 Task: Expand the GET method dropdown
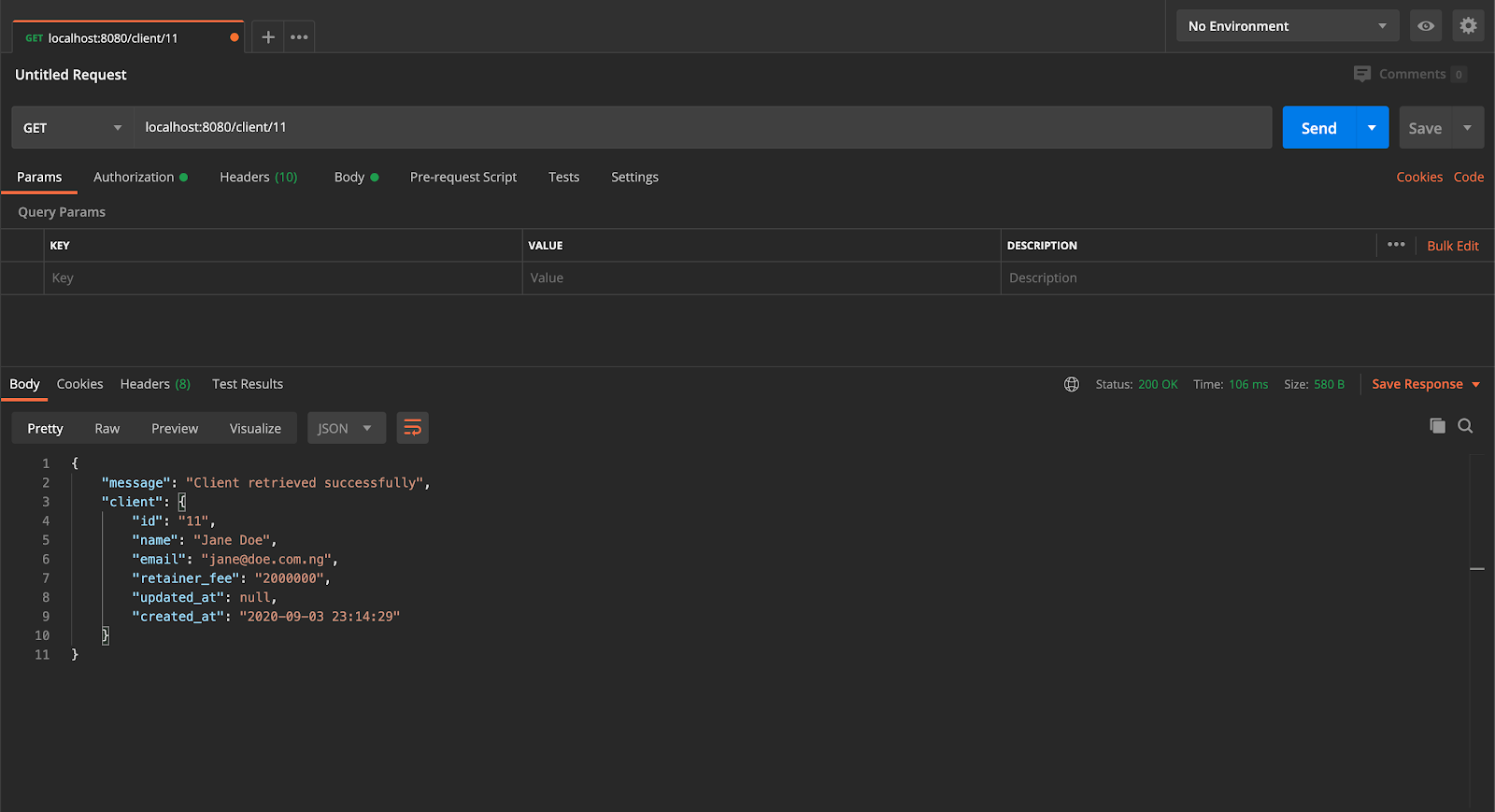(72, 128)
